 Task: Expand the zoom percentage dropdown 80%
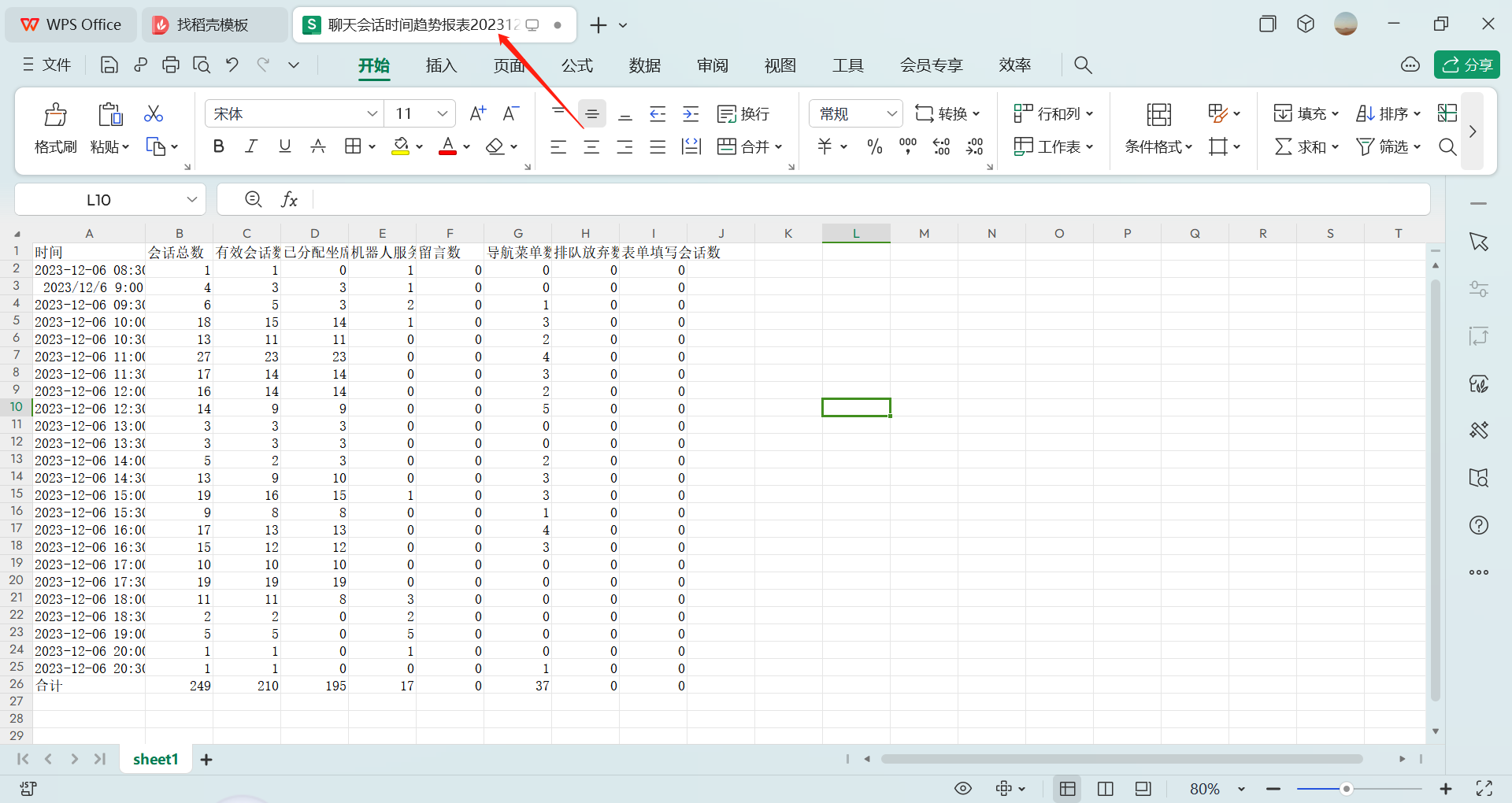(x=1242, y=789)
